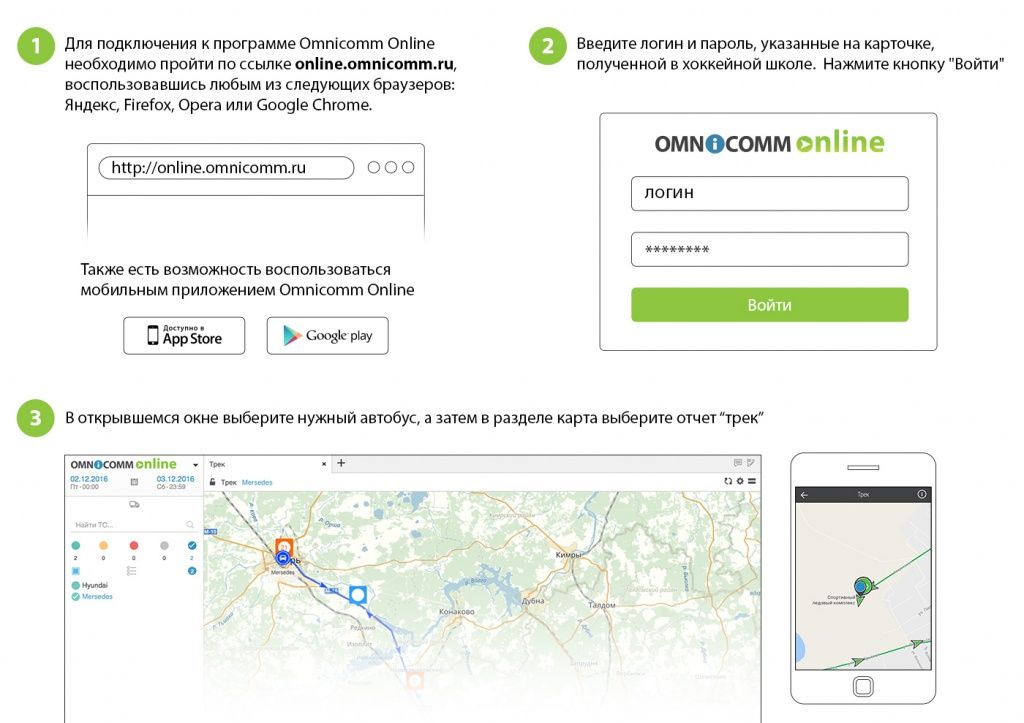Image resolution: width=1024 pixels, height=723 pixels.
Task: Click the calendar icon between the dates
Action: (134, 482)
